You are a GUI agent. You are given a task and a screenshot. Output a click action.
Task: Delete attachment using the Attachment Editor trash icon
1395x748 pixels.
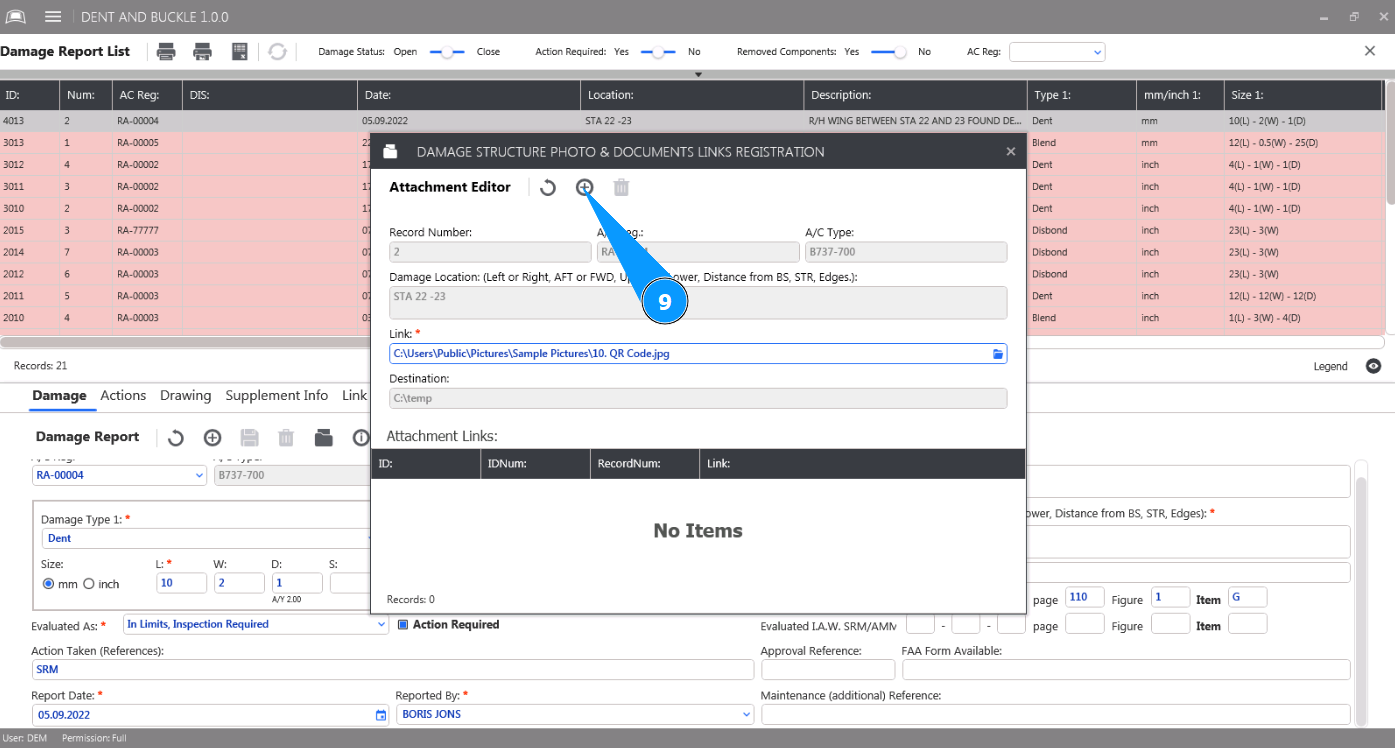[621, 187]
